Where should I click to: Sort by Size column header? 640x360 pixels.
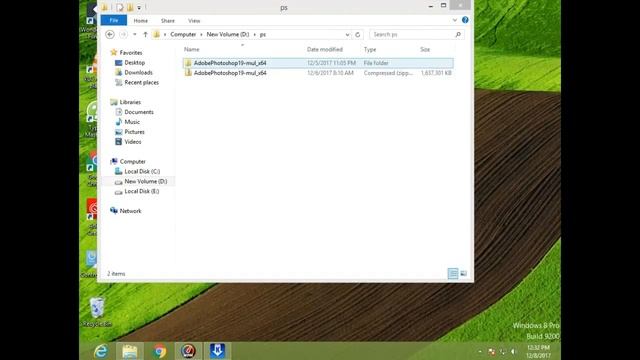[425, 49]
